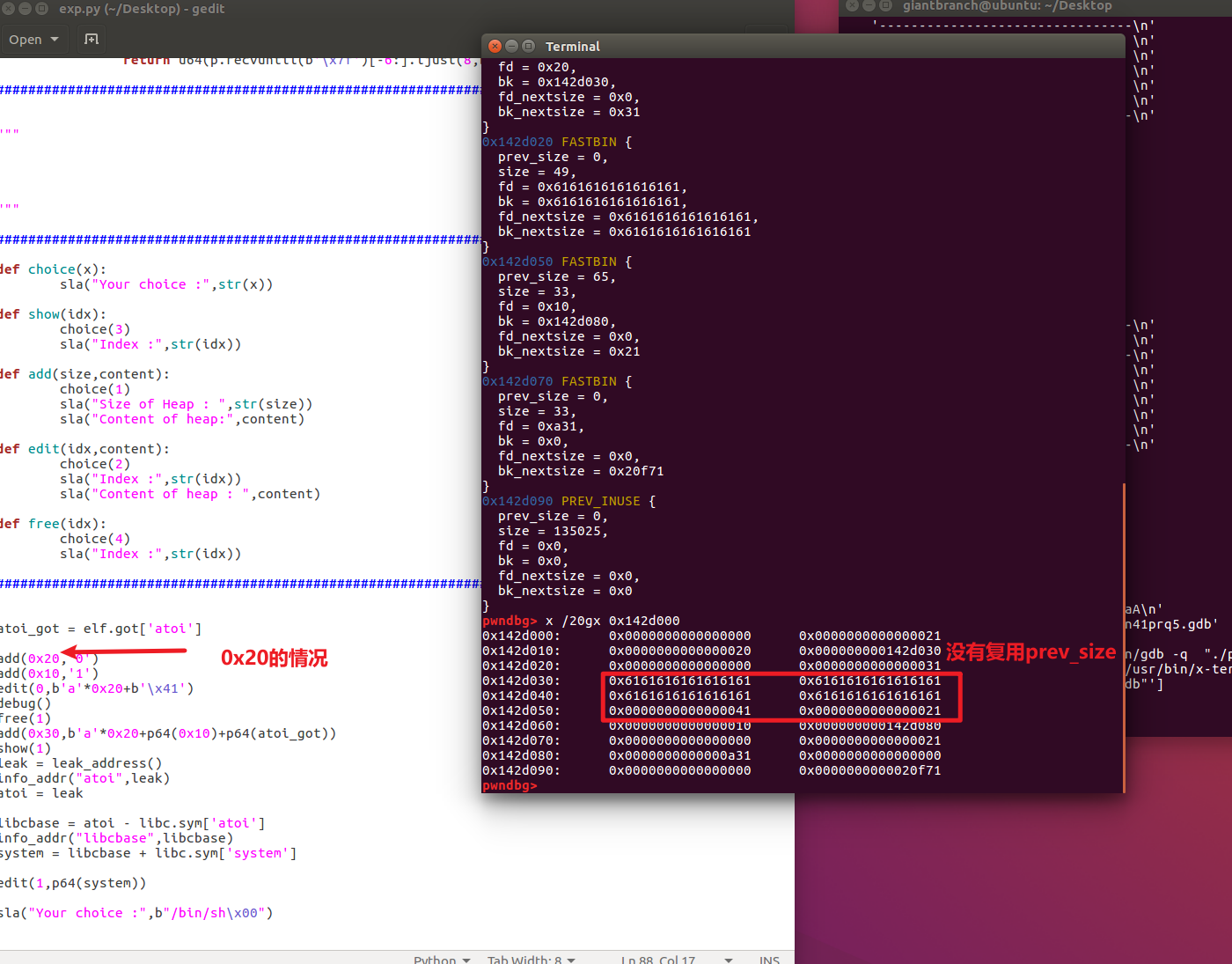Click the 'def add(size,content):' line
The width and height of the screenshot is (1232, 964).
pyautogui.click(x=84, y=374)
